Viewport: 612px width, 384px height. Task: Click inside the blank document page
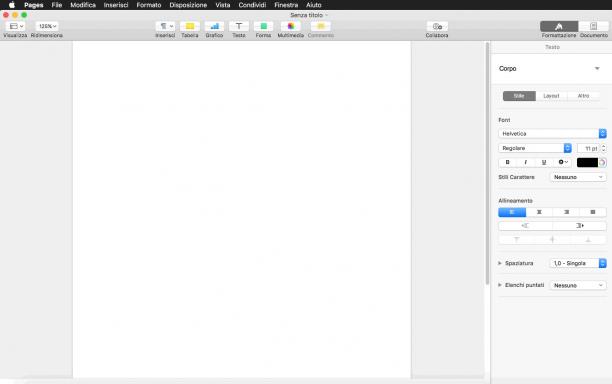242,210
